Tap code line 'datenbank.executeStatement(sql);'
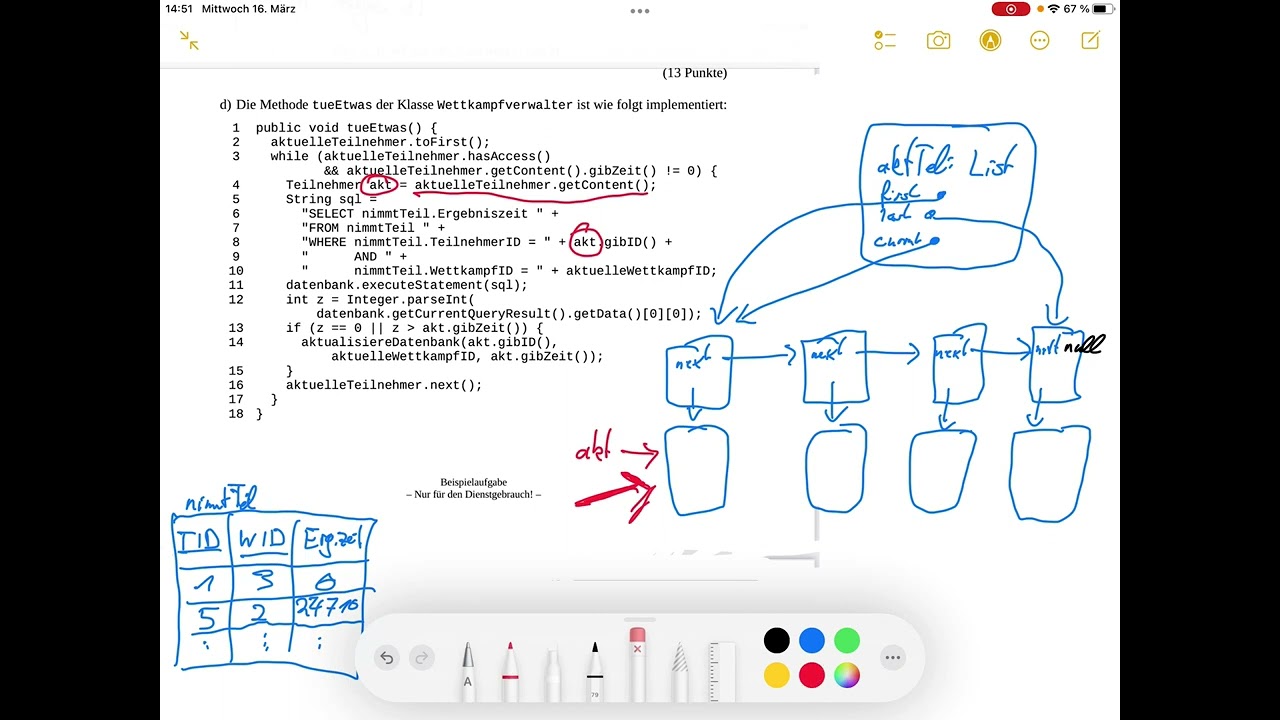 407,285
